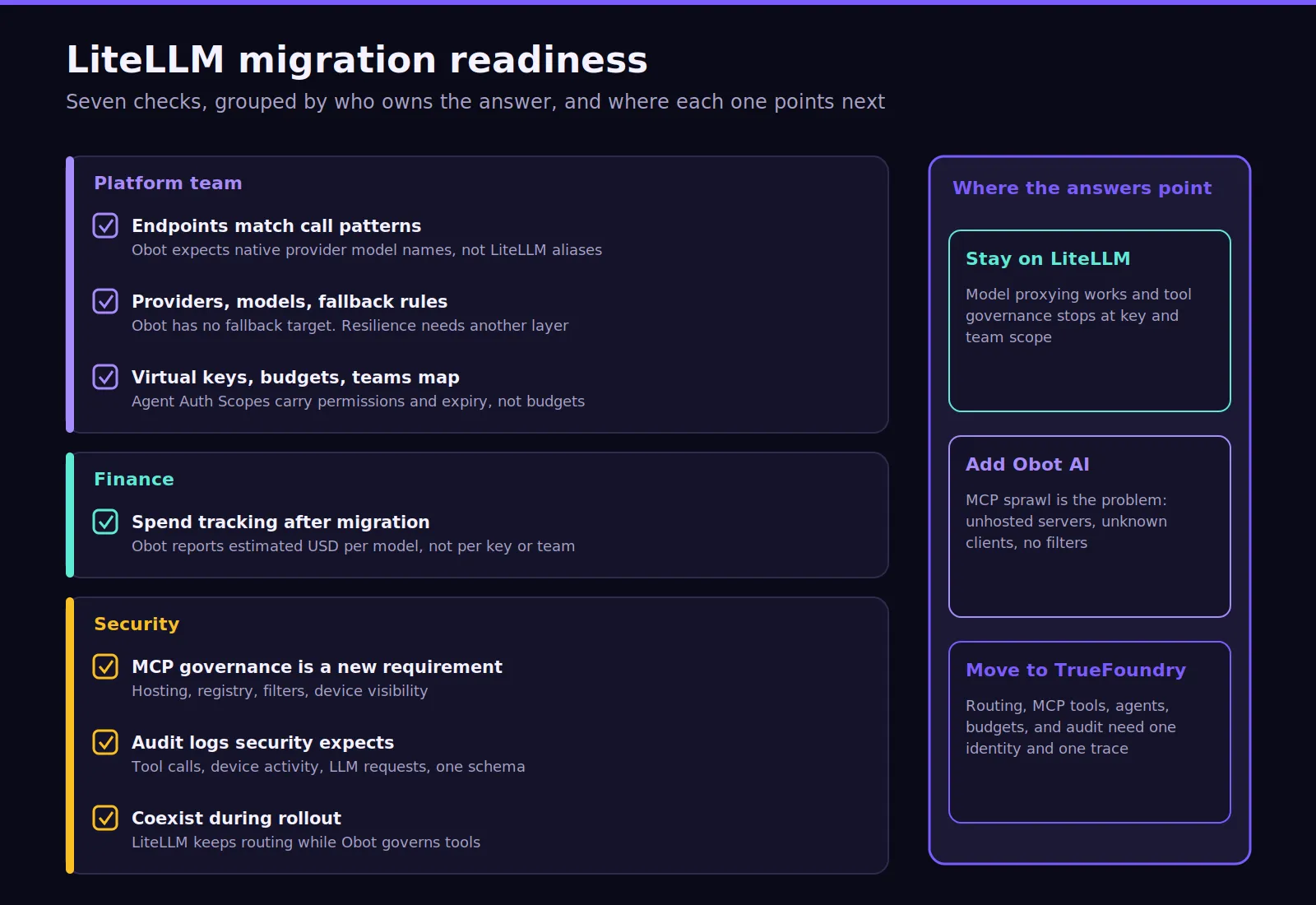The width and height of the screenshot is (1316, 905).
Task: Click the Obot has no fallback target text
Action: (x=350, y=326)
